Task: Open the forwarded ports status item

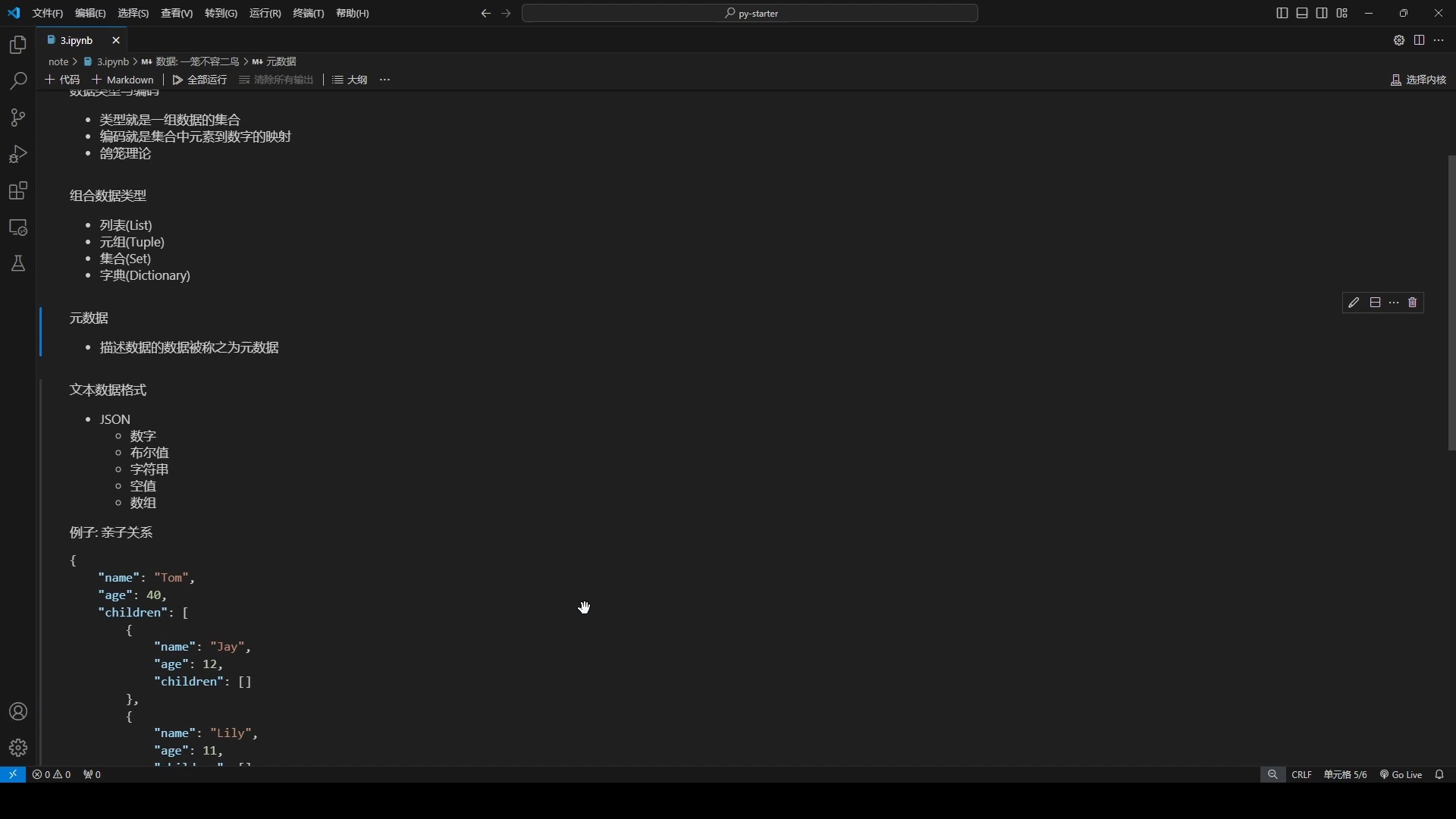Action: point(92,774)
